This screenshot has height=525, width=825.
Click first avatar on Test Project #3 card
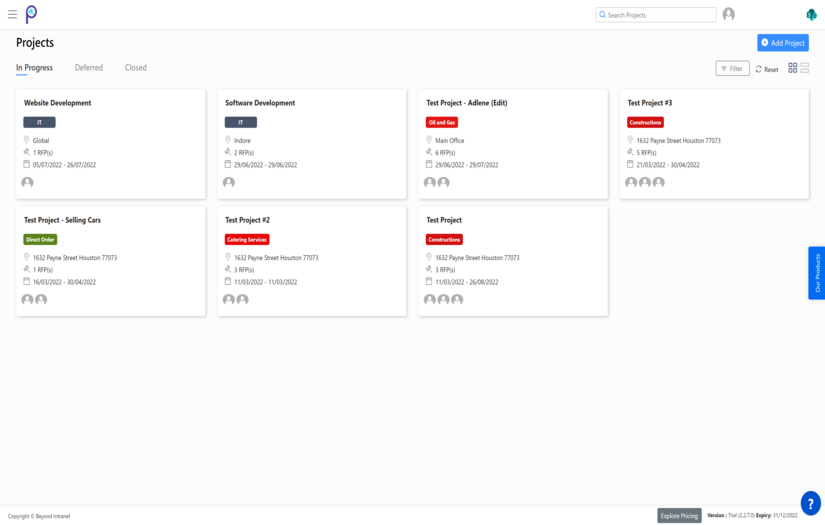[631, 182]
